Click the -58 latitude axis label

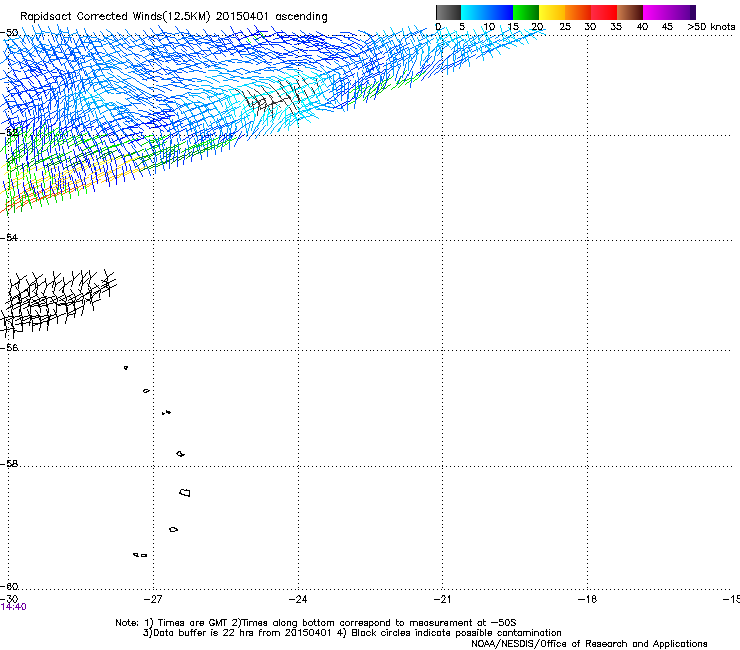9,464
